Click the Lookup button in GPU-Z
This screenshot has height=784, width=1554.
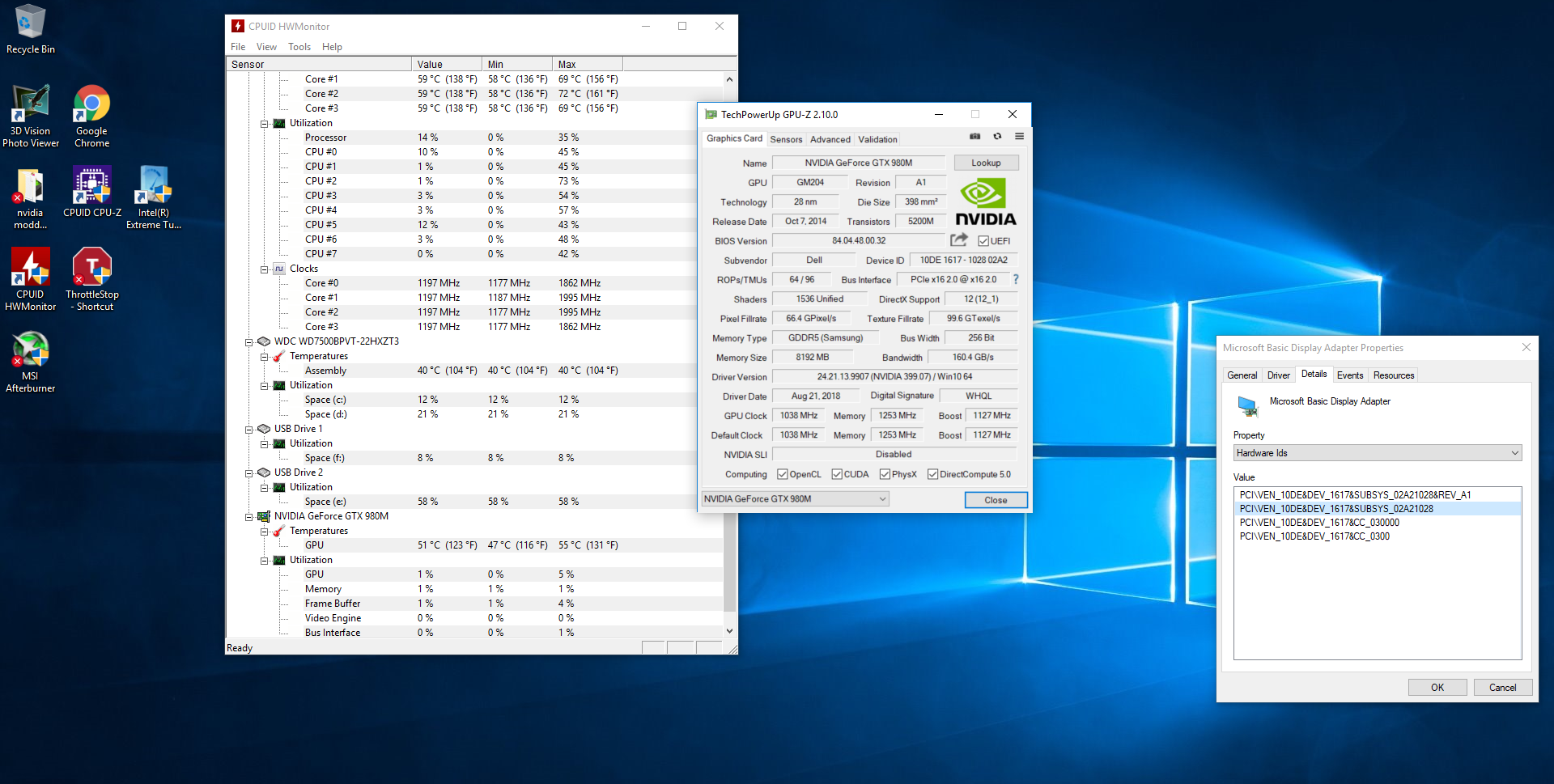(x=986, y=163)
